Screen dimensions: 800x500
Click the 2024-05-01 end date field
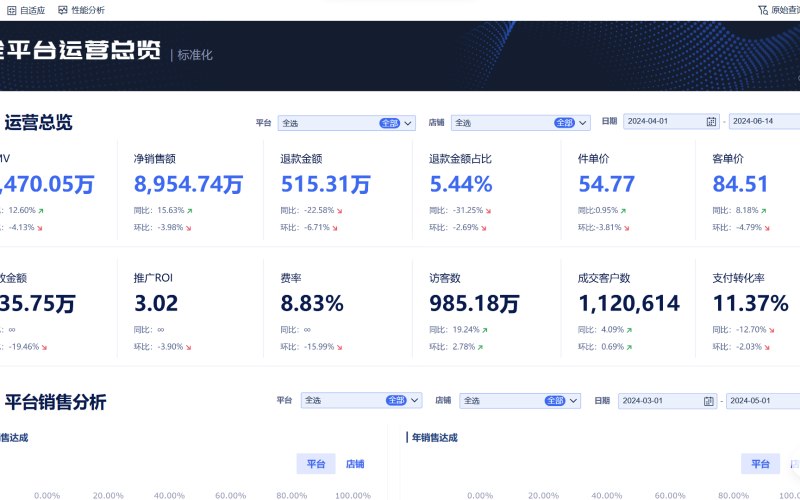(763, 401)
